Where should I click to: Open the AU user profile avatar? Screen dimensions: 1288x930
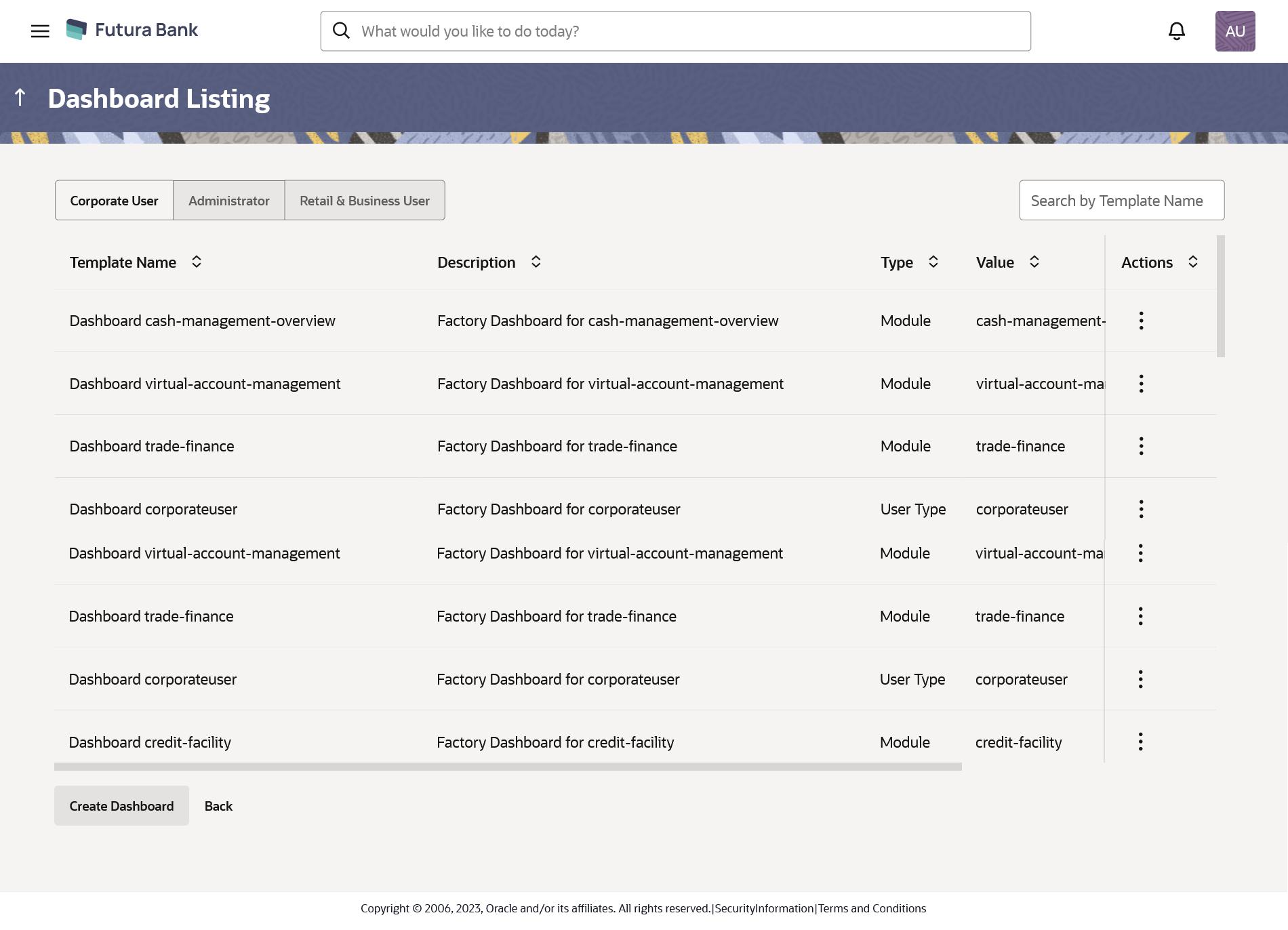(x=1234, y=31)
